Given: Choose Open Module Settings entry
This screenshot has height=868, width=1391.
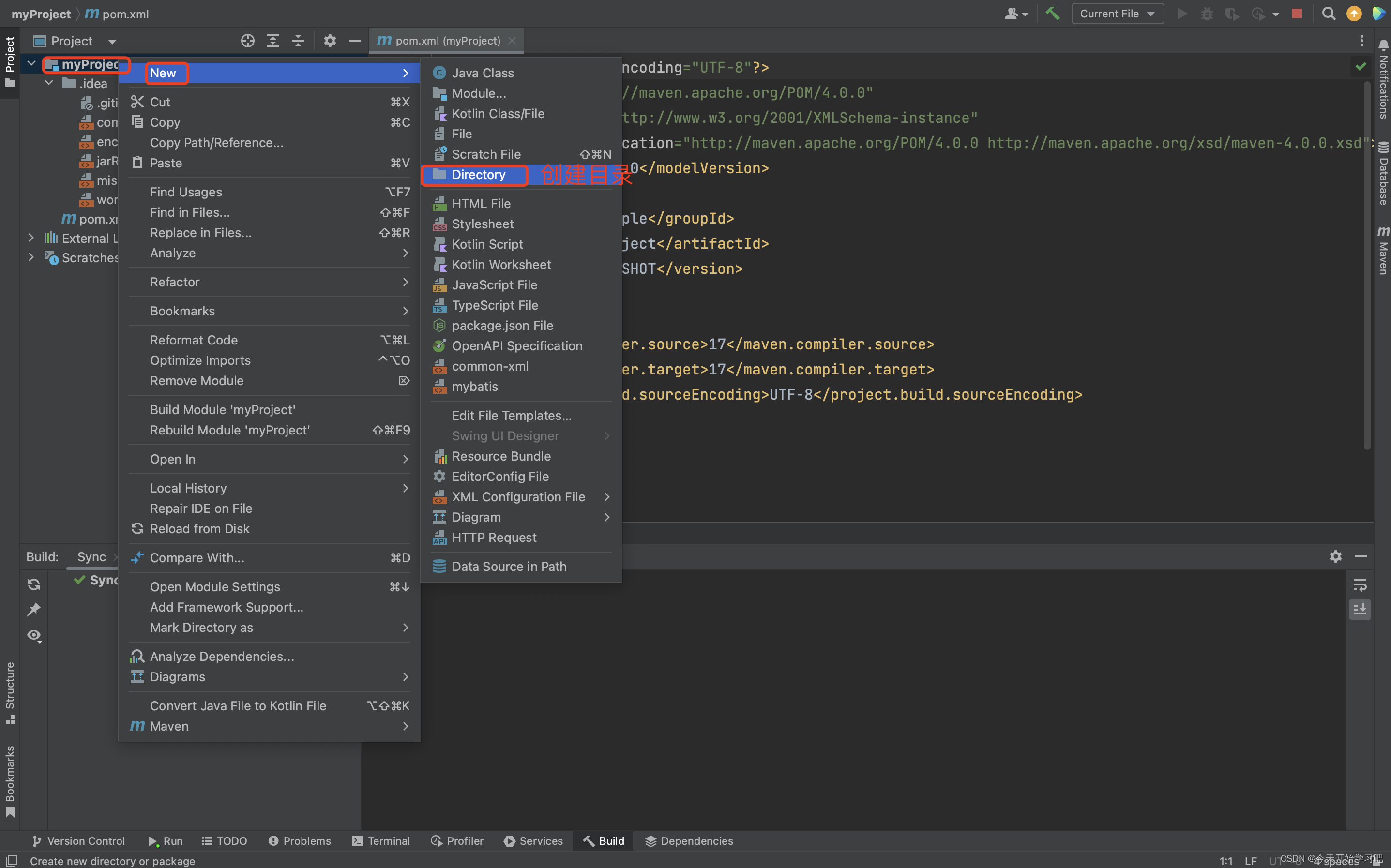Looking at the screenshot, I should click(x=269, y=587).
